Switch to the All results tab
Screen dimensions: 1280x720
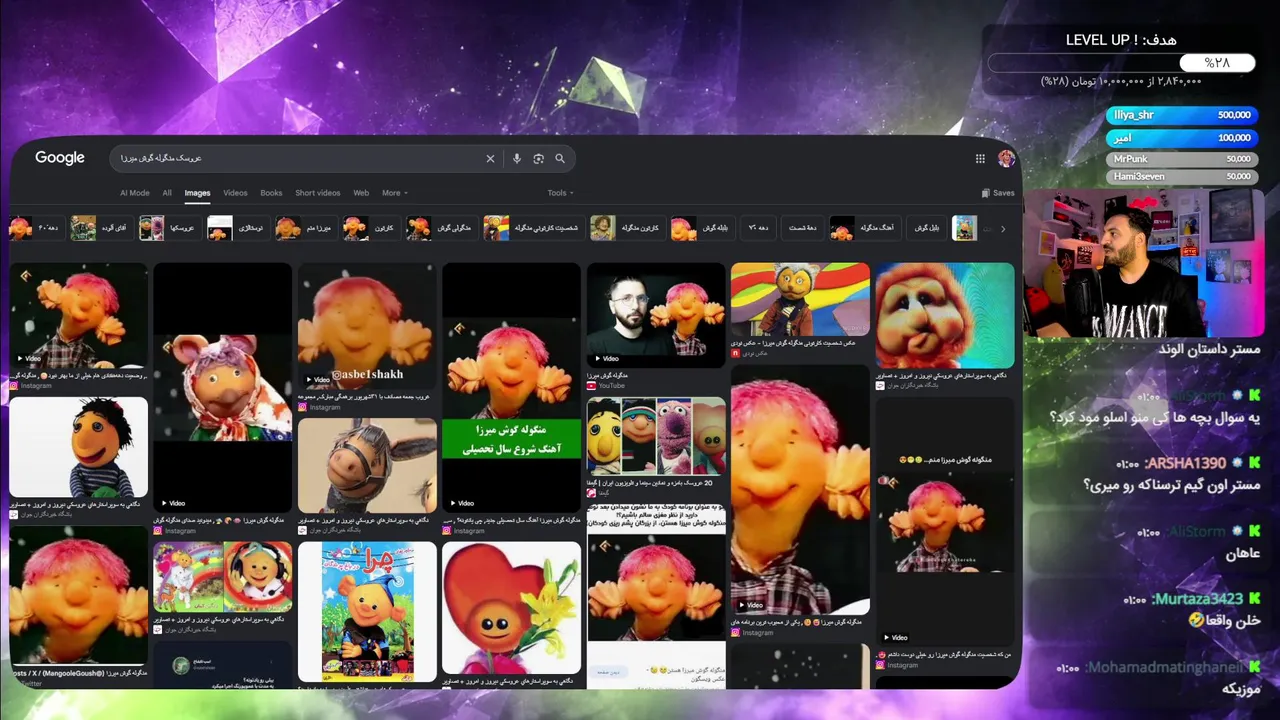[167, 193]
